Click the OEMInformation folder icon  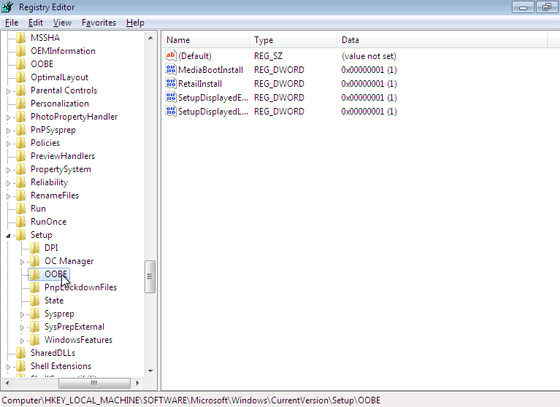[x=21, y=51]
